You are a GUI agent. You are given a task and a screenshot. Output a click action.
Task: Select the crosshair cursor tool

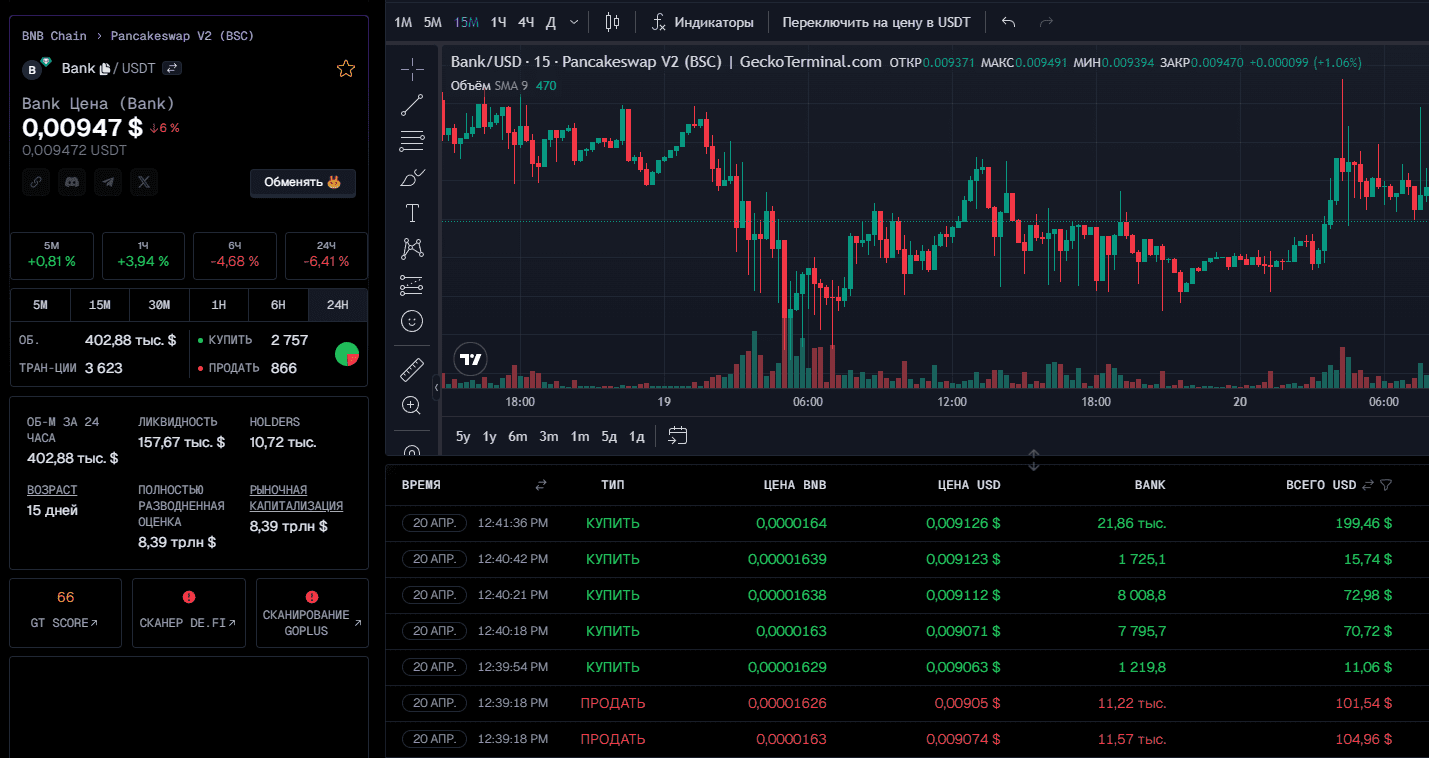click(412, 69)
